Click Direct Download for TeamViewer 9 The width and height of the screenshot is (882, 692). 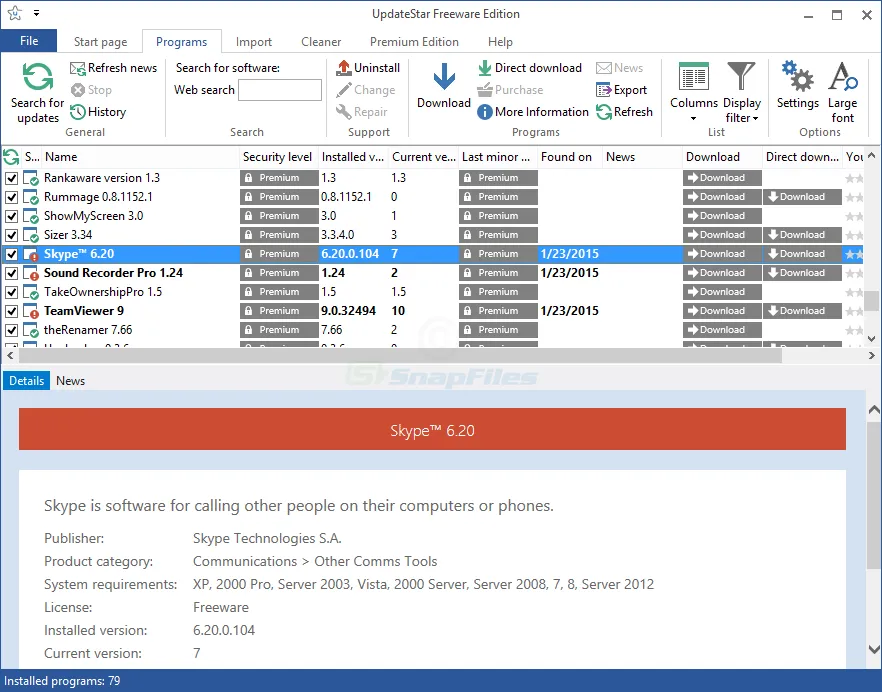[x=802, y=311]
